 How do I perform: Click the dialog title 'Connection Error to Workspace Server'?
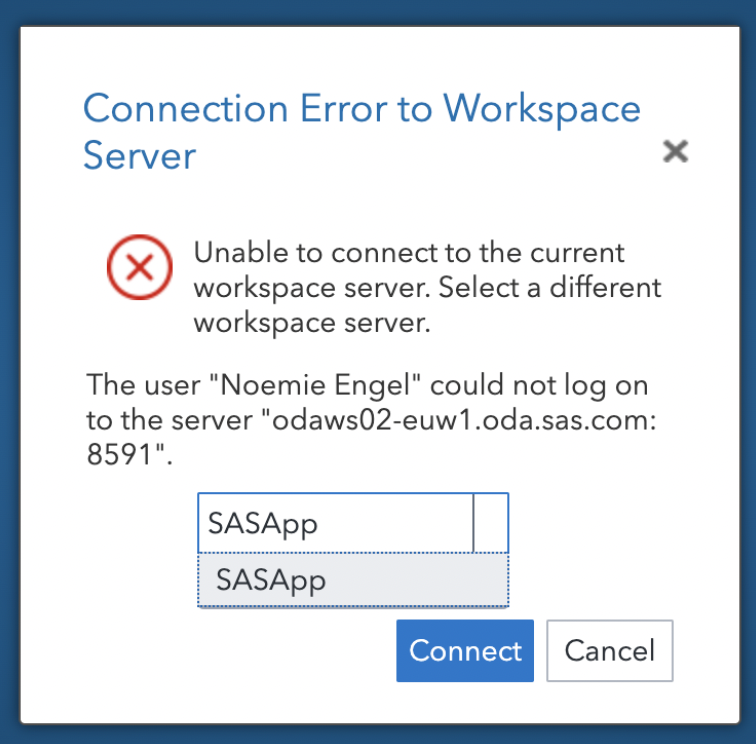coord(361,131)
